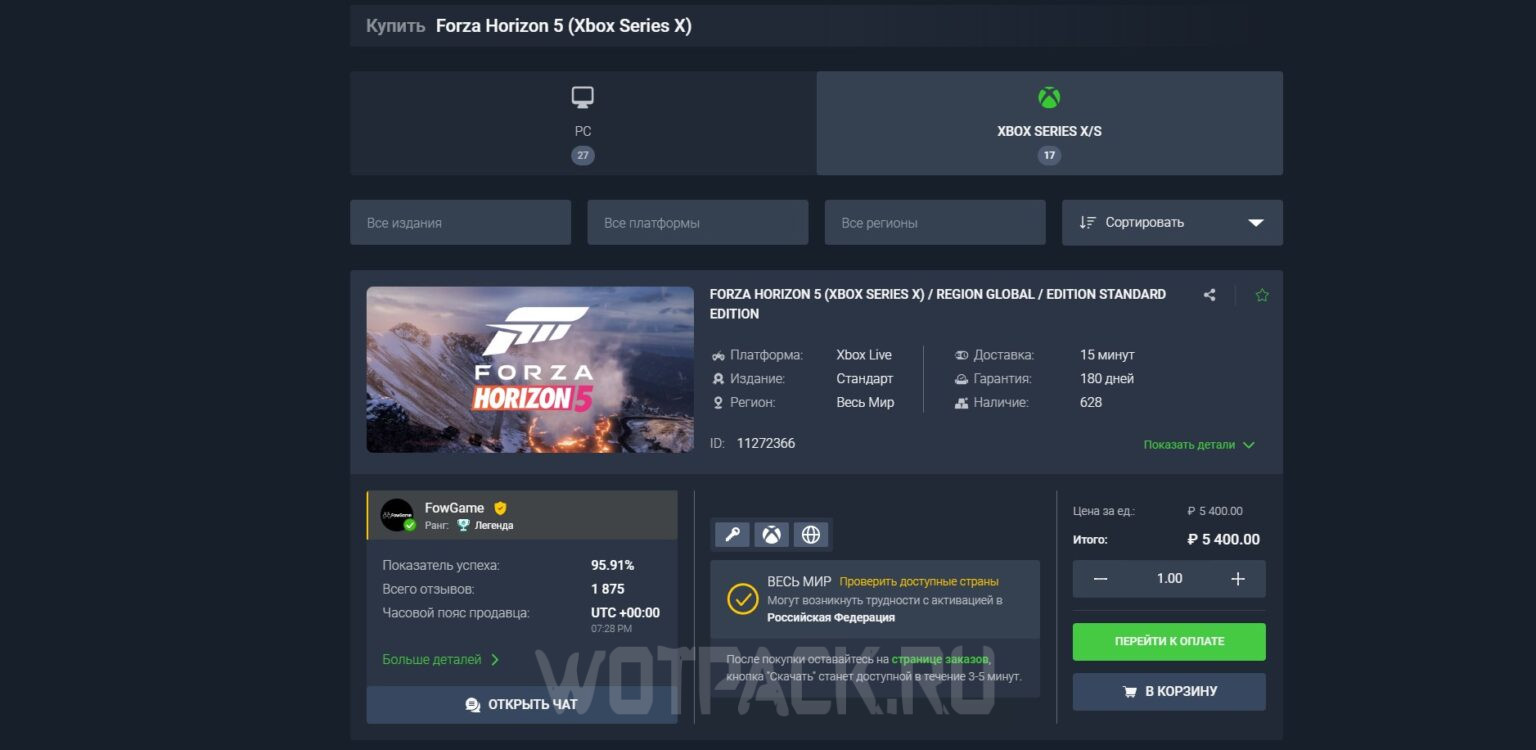Open the 'Все платформы' platforms filter
The height and width of the screenshot is (750, 1536).
pyautogui.click(x=697, y=222)
